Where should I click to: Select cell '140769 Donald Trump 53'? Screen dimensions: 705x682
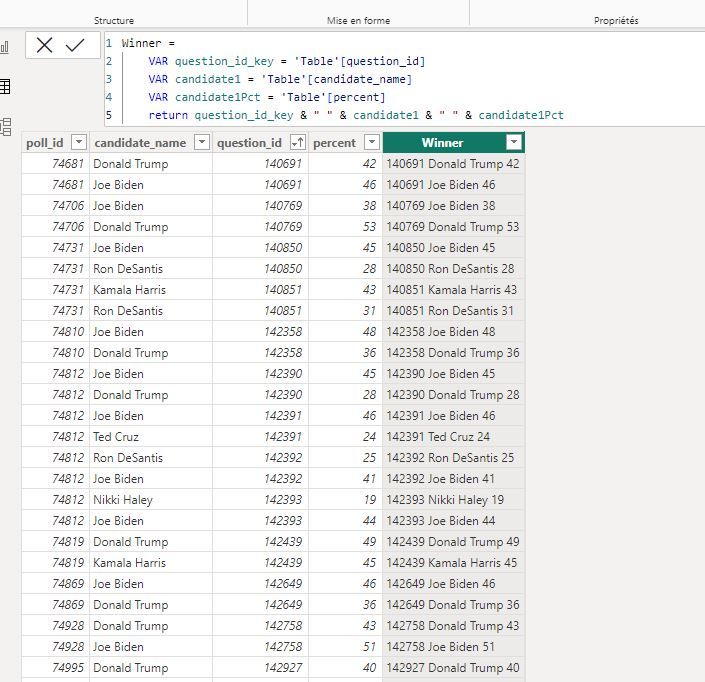click(453, 227)
